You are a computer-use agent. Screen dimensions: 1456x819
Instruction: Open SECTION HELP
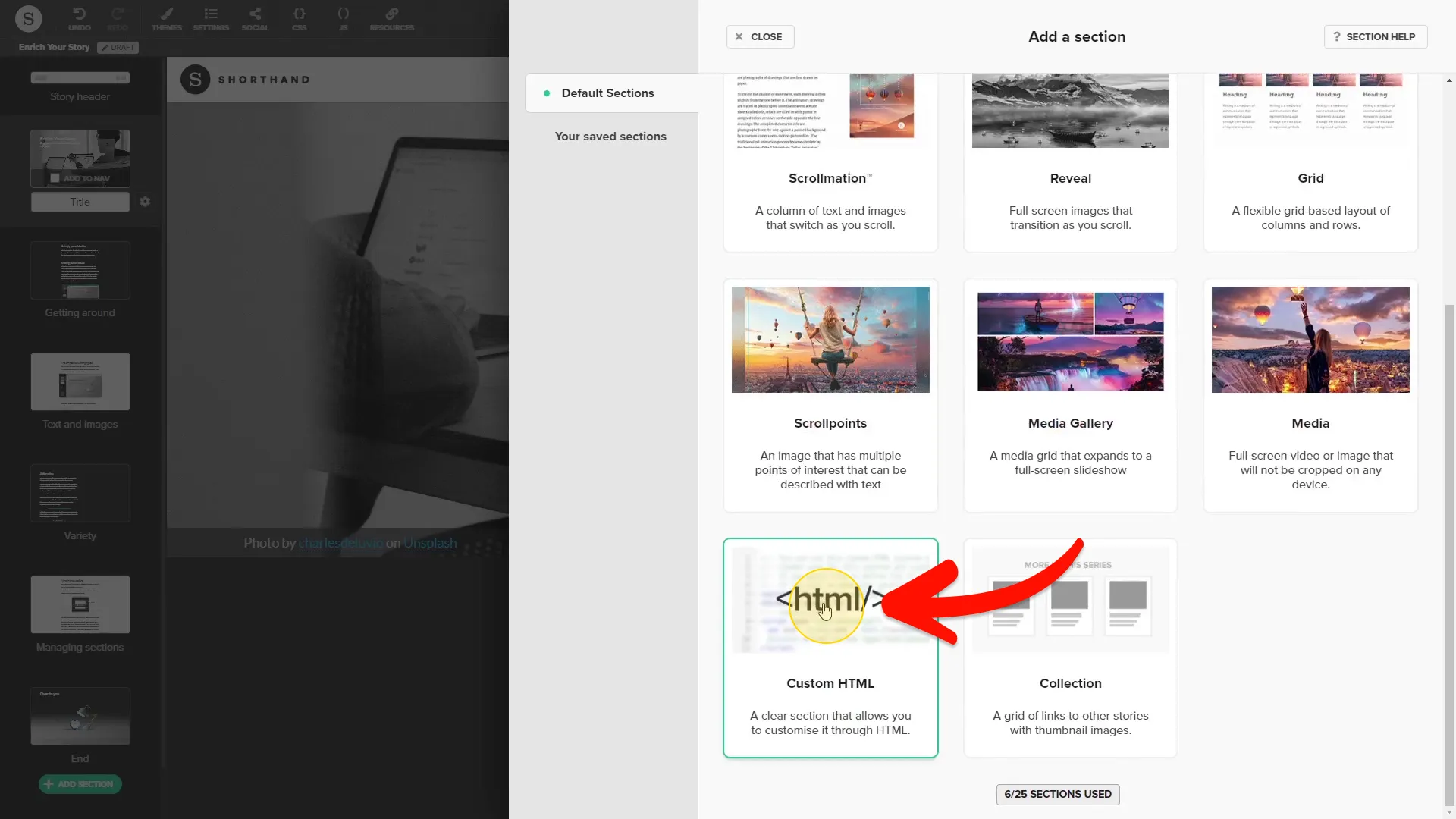coord(1375,36)
